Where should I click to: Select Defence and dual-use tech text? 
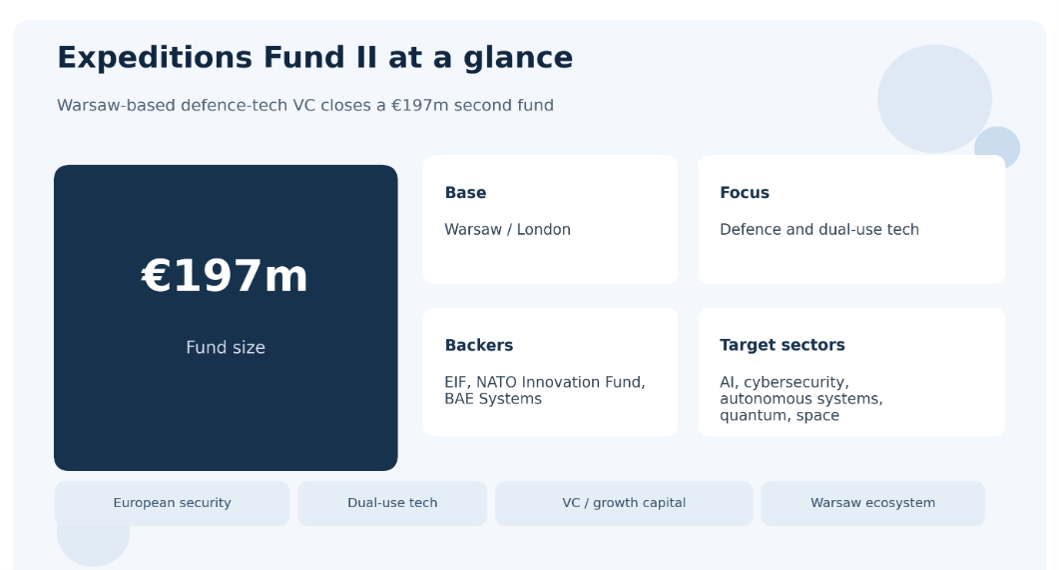(819, 230)
